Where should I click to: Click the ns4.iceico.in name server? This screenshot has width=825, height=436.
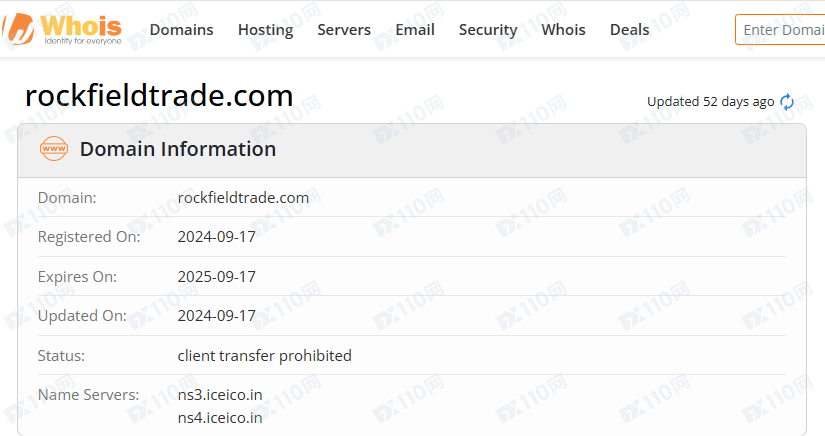click(x=220, y=417)
